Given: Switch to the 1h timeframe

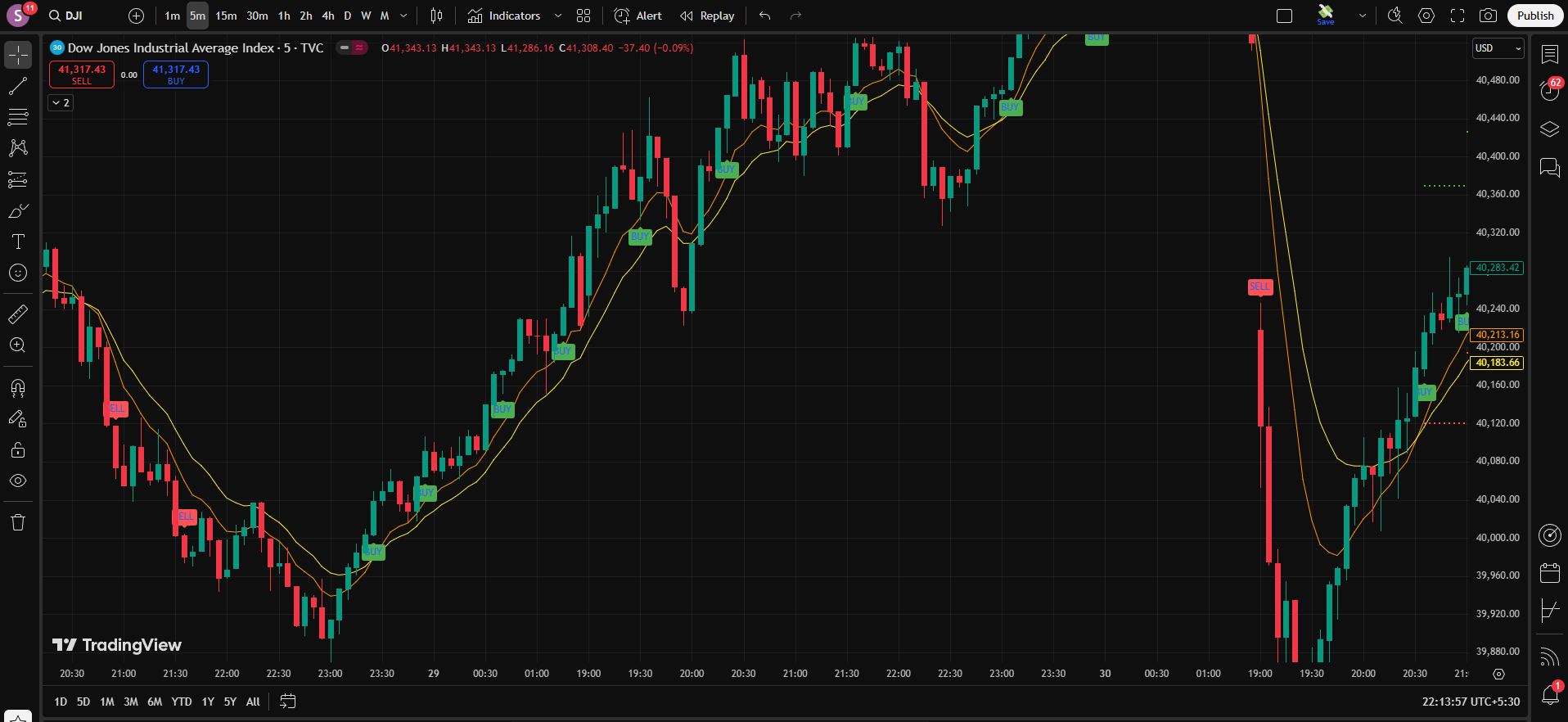Looking at the screenshot, I should click(284, 16).
